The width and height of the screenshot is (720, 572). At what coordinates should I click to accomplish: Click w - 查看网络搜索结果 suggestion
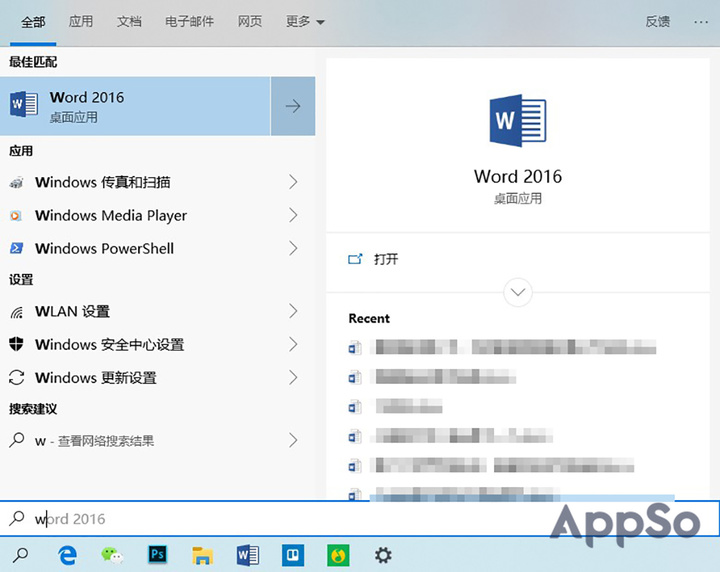click(94, 441)
